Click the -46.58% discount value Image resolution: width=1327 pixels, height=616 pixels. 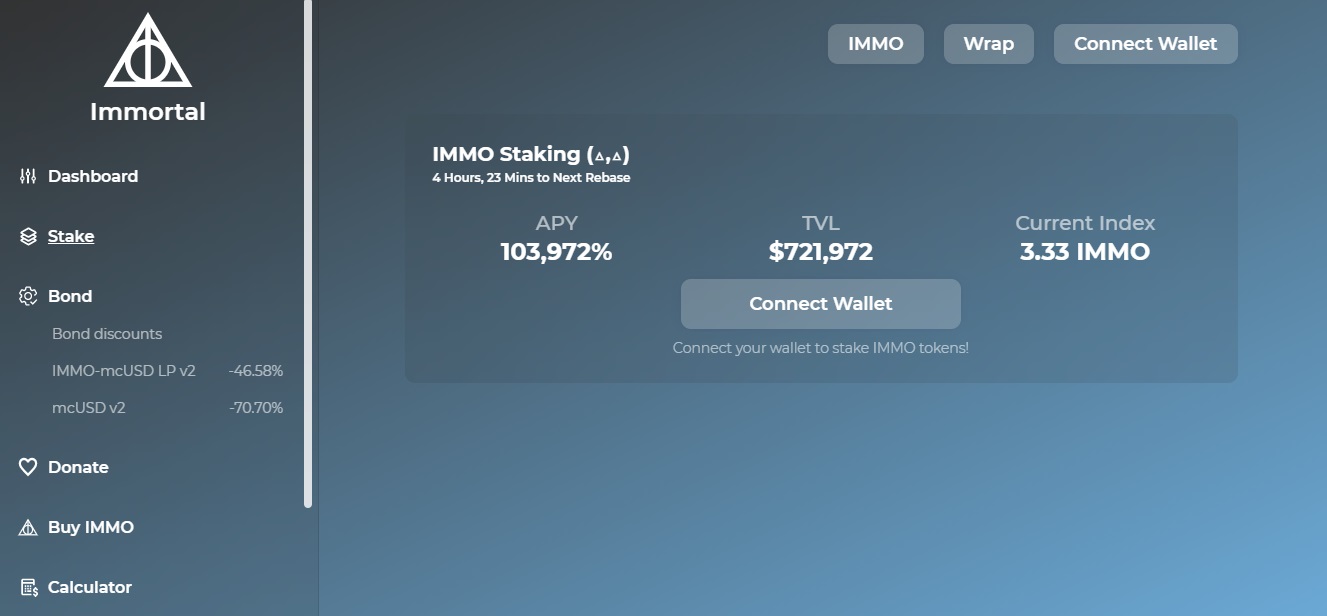point(256,371)
